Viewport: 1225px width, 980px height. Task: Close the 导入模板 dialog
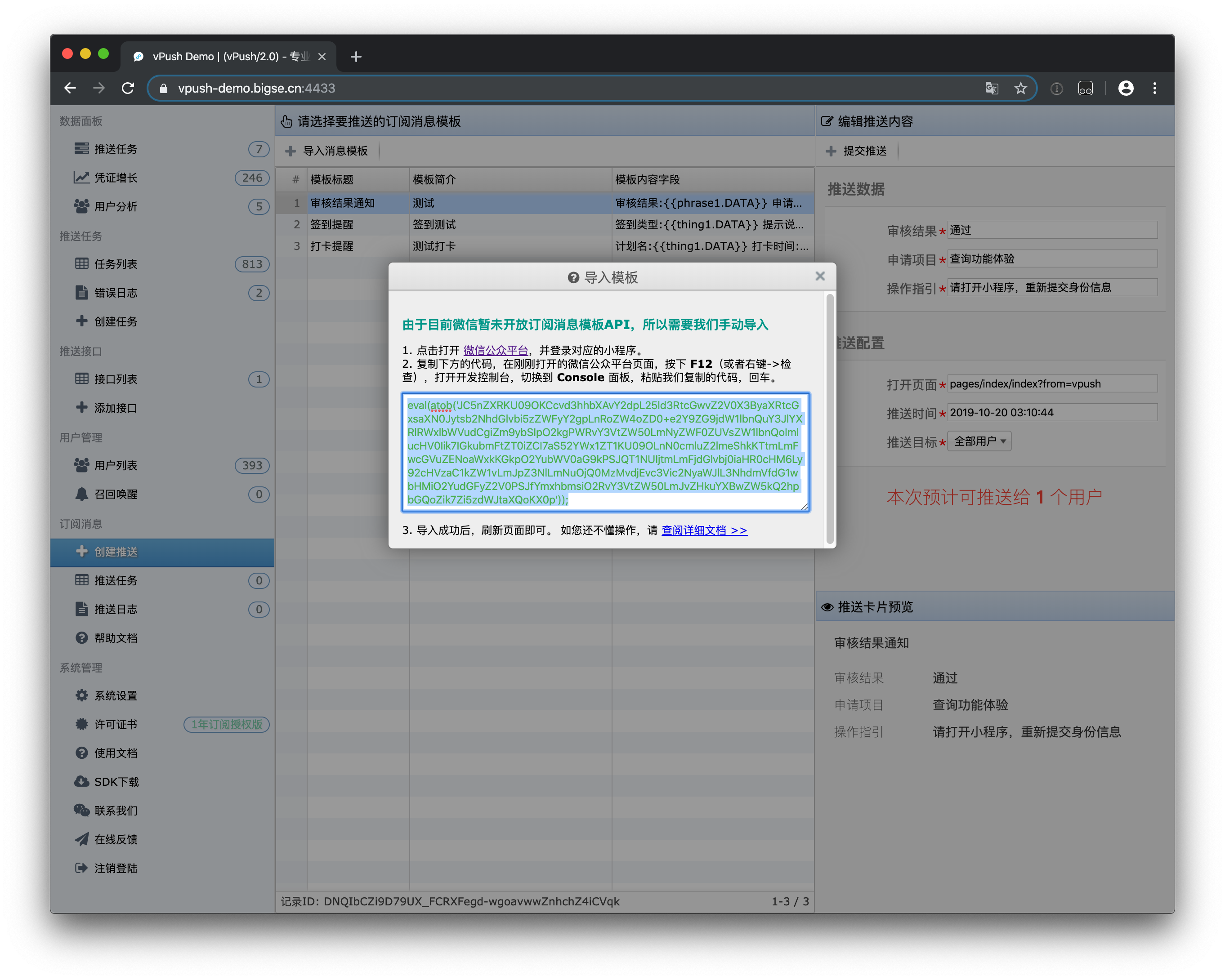click(819, 276)
